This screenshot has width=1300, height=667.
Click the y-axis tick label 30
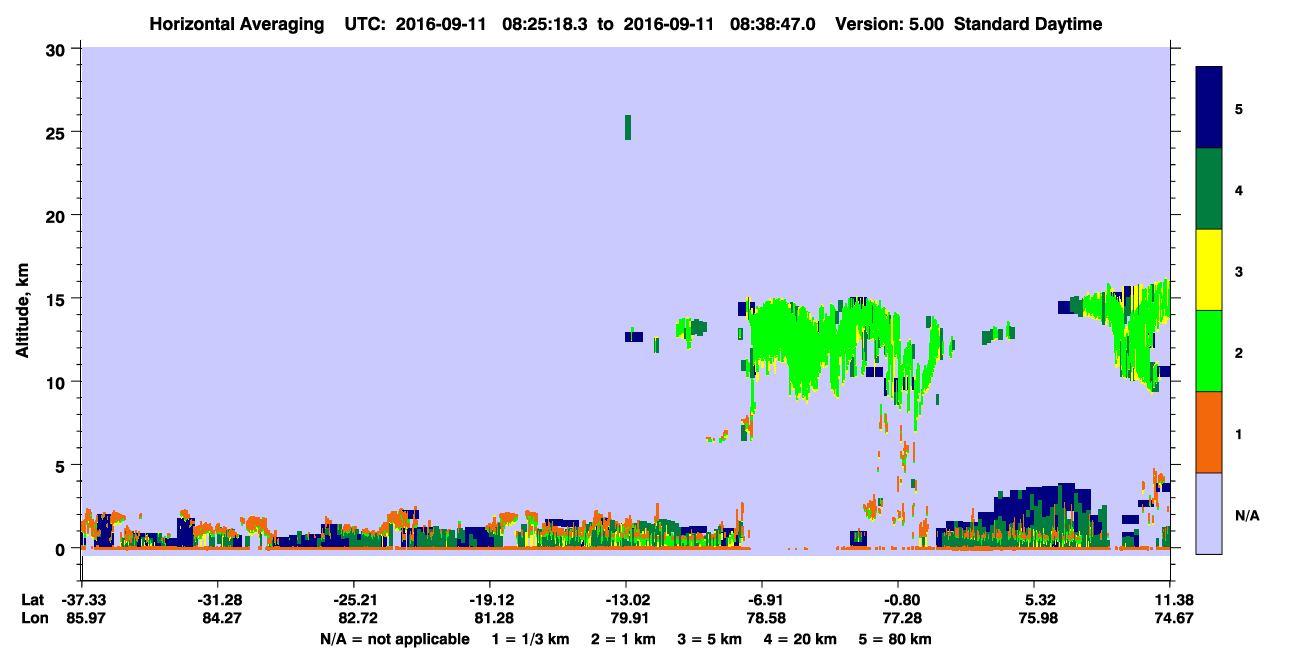(58, 49)
